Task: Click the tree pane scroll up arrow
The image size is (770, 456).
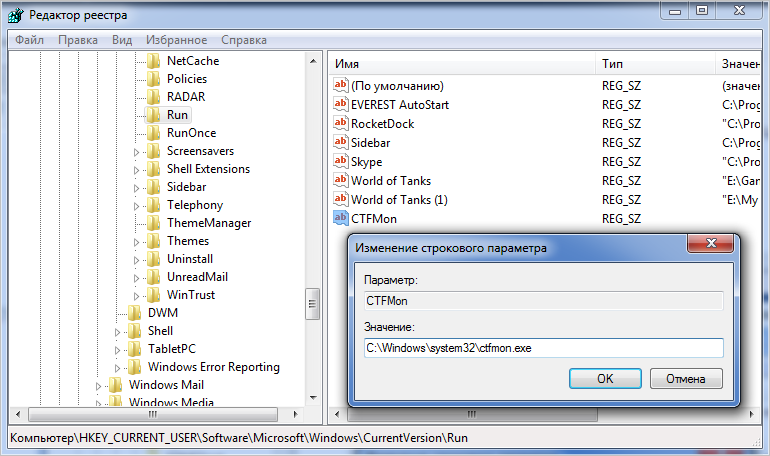Action: click(313, 61)
